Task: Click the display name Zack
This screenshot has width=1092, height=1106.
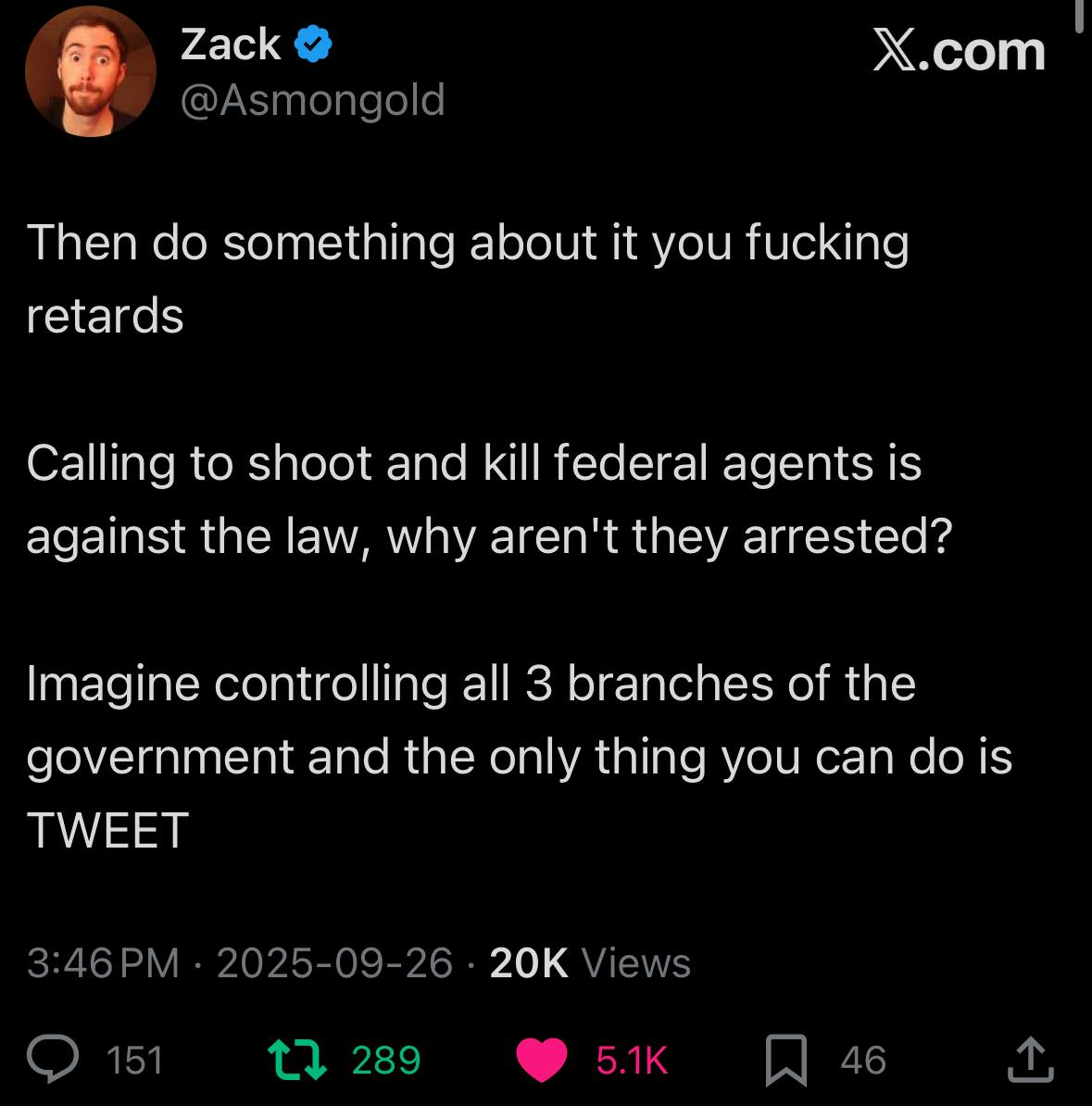Action: [x=231, y=44]
